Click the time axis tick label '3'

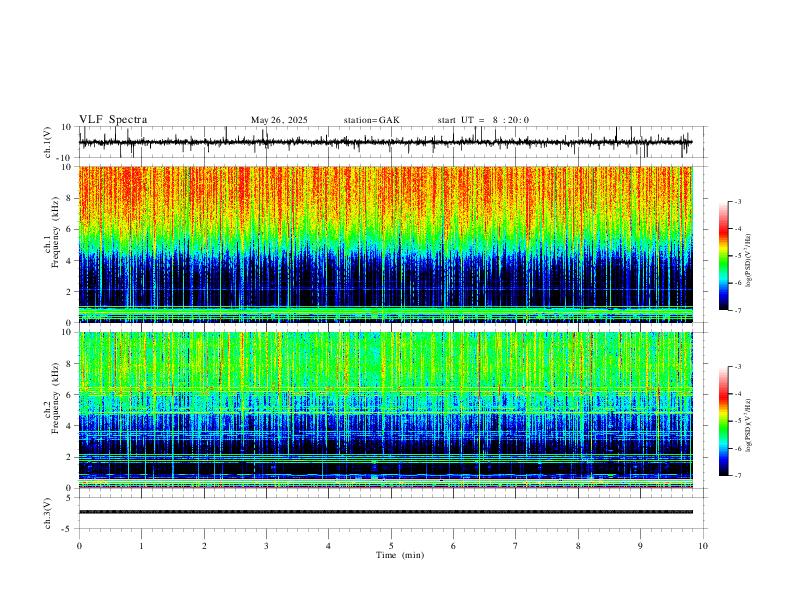(x=266, y=546)
